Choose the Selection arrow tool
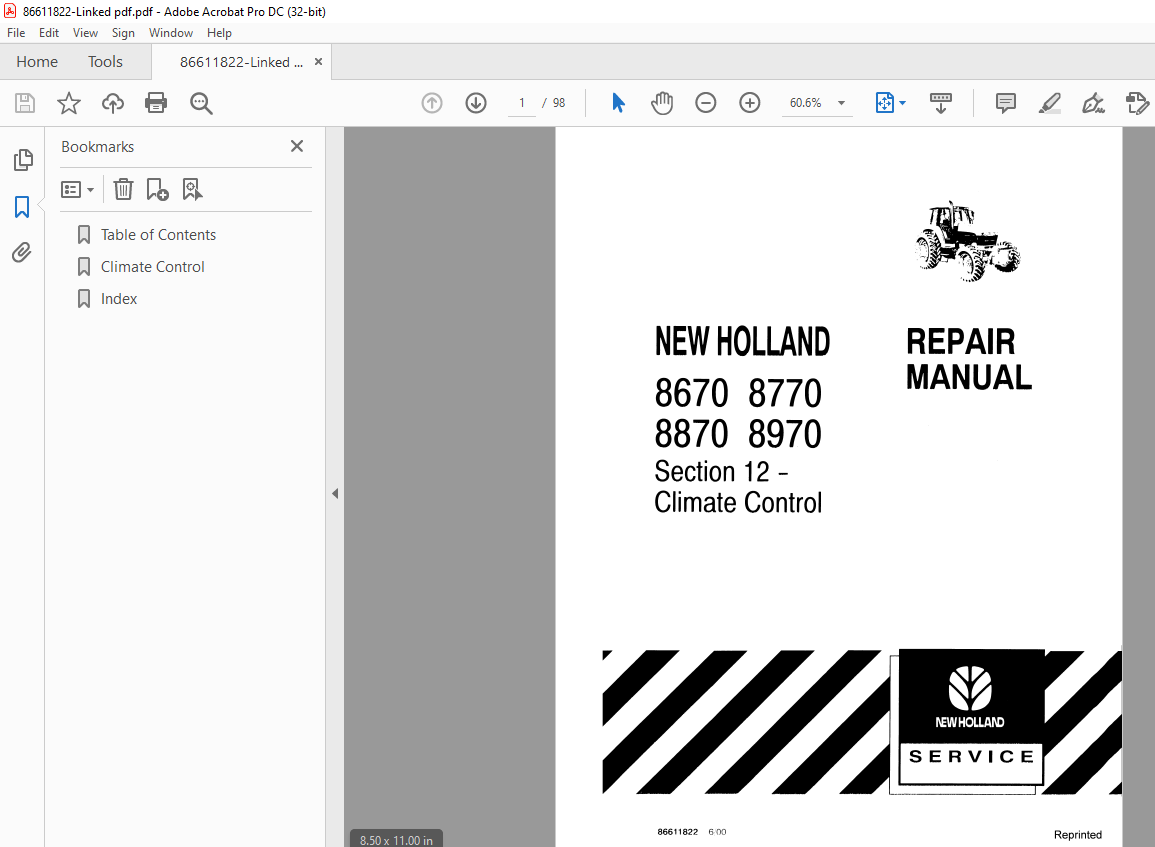This screenshot has width=1155, height=847. [618, 103]
